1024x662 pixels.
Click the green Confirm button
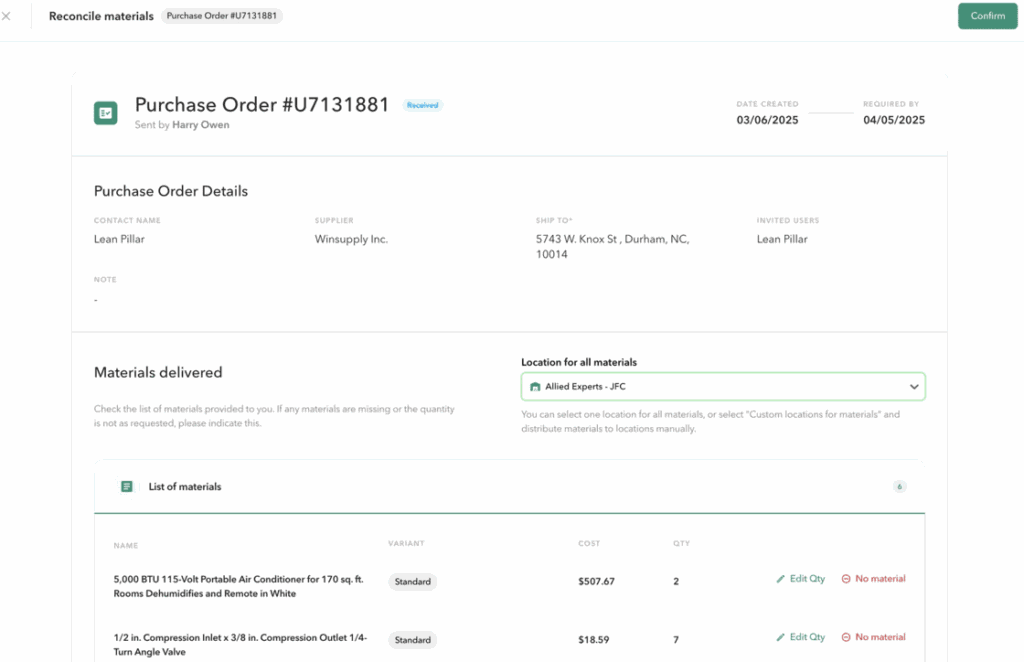click(987, 16)
